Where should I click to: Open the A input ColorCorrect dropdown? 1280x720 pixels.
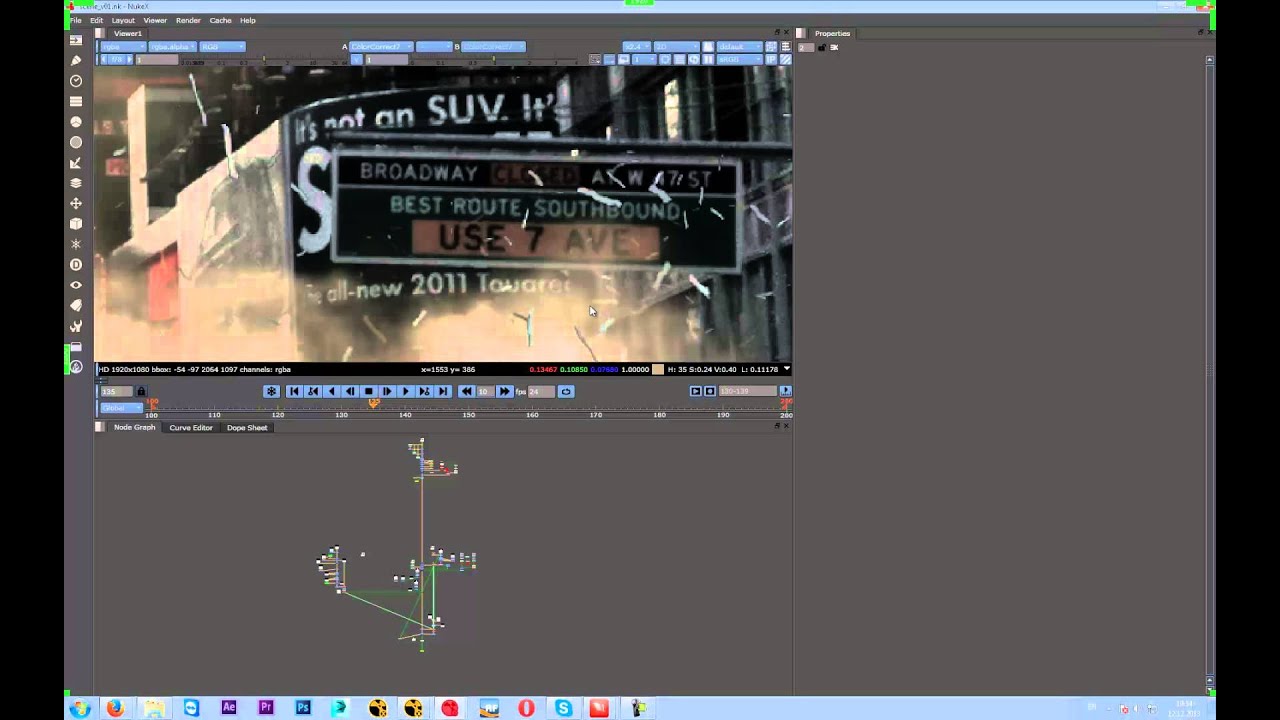[381, 47]
